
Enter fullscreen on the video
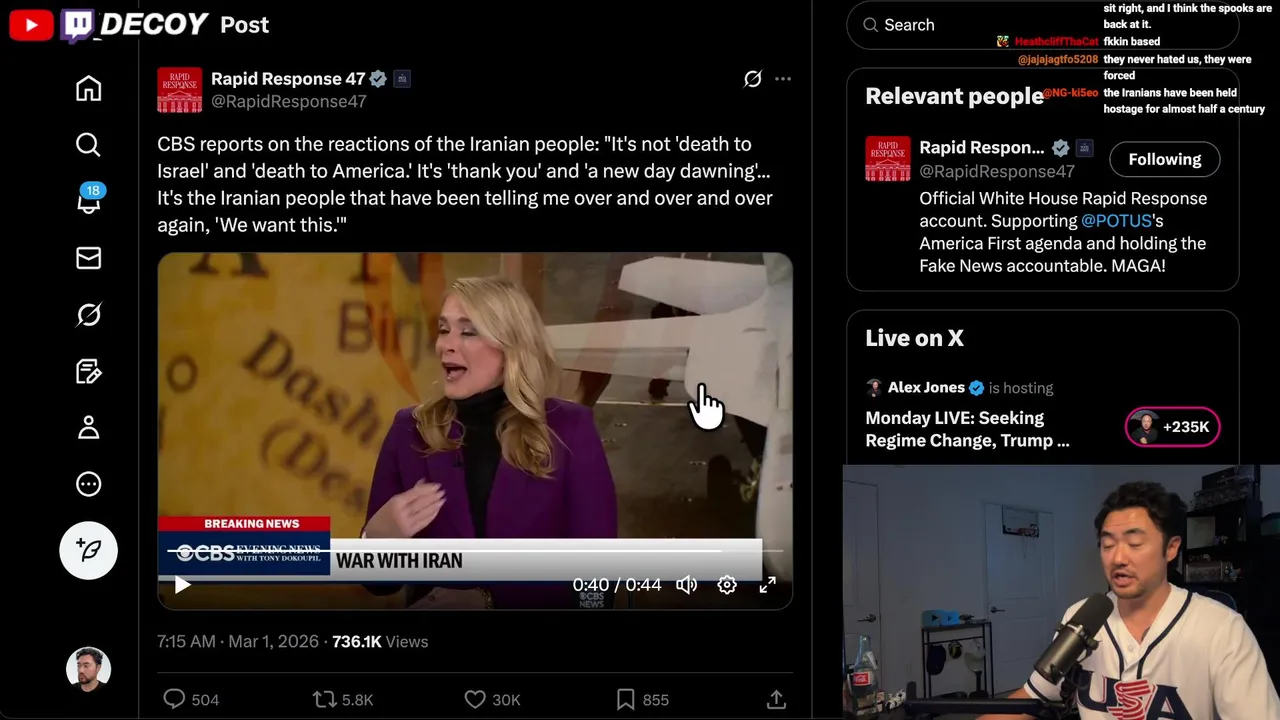767,585
